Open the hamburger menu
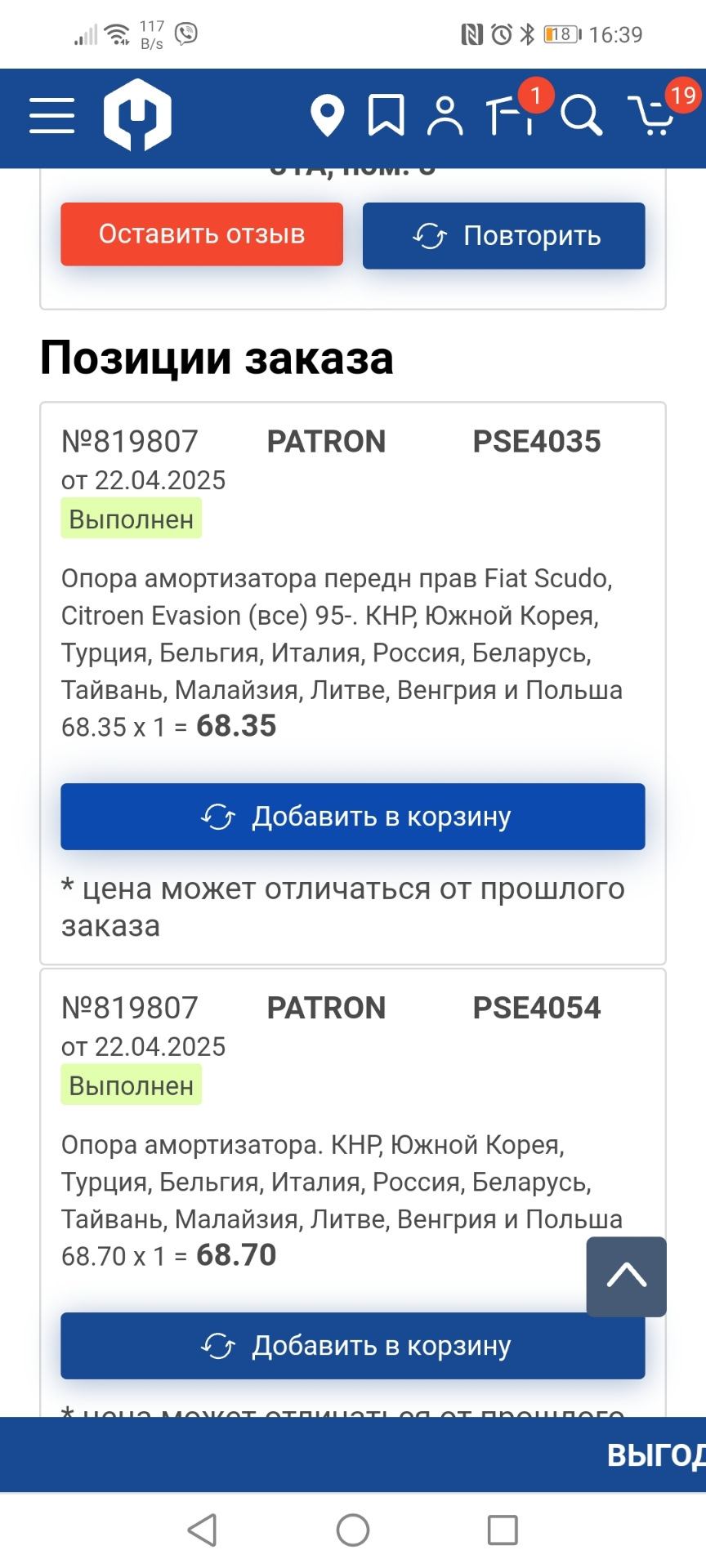 click(x=52, y=115)
